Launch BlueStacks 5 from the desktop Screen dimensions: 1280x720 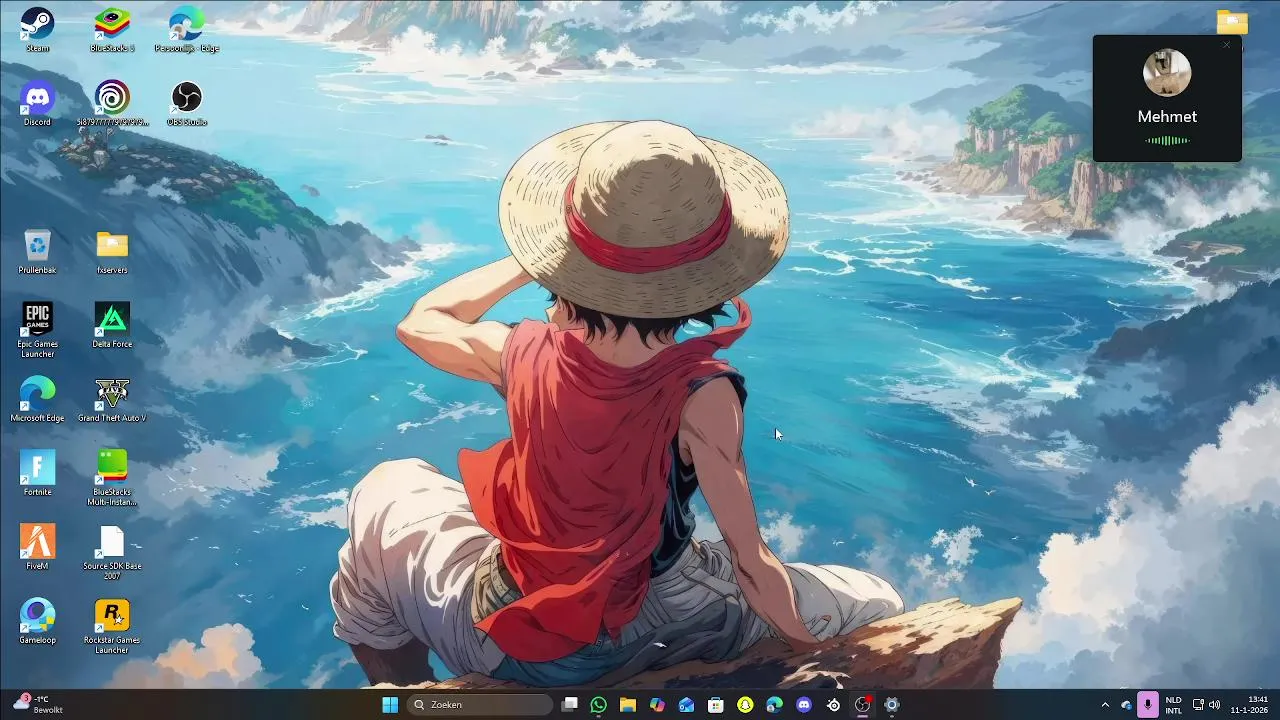click(112, 30)
